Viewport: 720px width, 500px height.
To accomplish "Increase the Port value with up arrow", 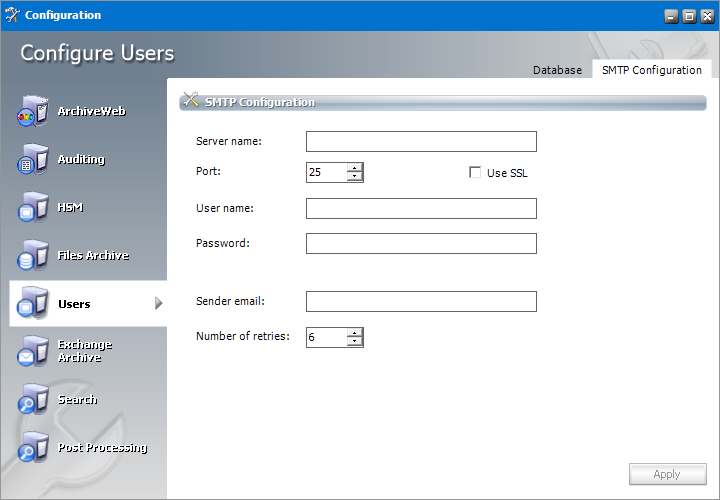I will [354, 168].
